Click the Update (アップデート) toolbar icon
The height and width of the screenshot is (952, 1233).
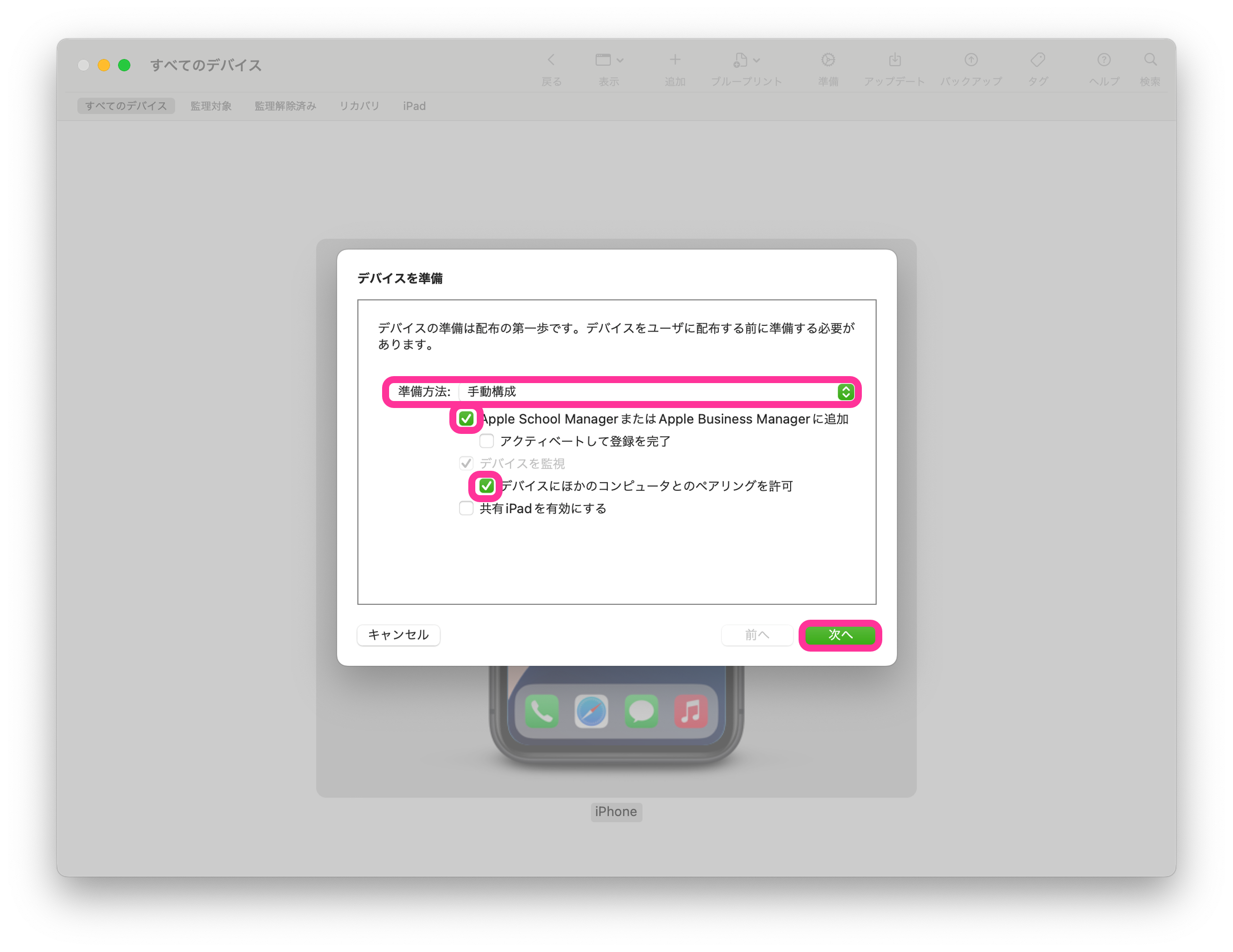point(894,60)
